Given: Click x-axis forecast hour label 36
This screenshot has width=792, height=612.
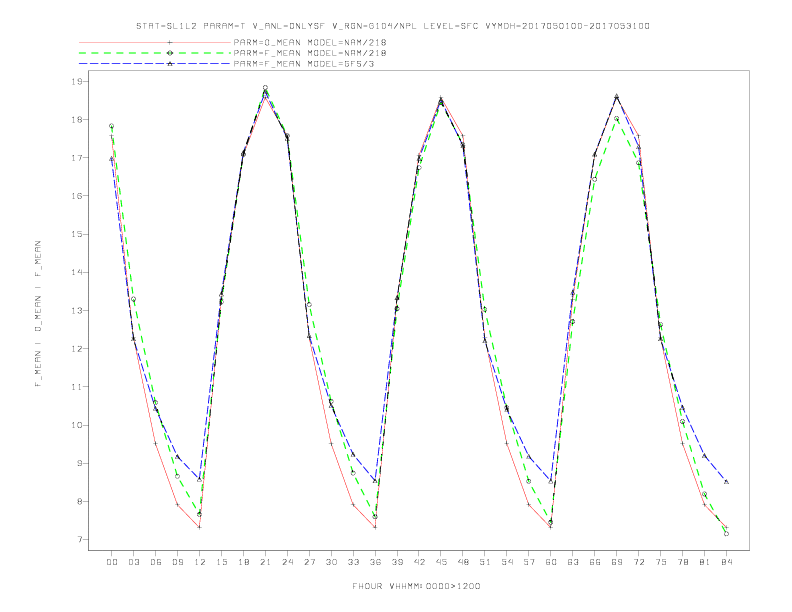Looking at the screenshot, I should tap(375, 562).
